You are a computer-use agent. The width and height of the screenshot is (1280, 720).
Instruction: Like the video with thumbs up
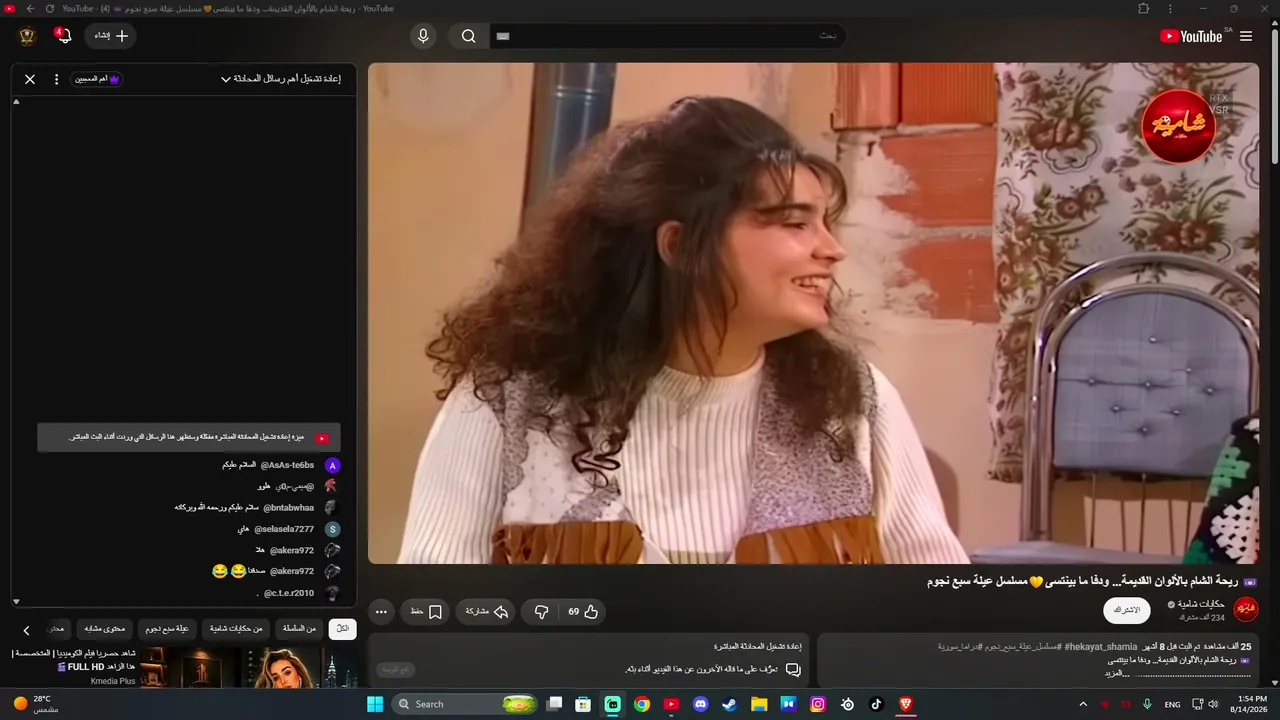[583, 612]
